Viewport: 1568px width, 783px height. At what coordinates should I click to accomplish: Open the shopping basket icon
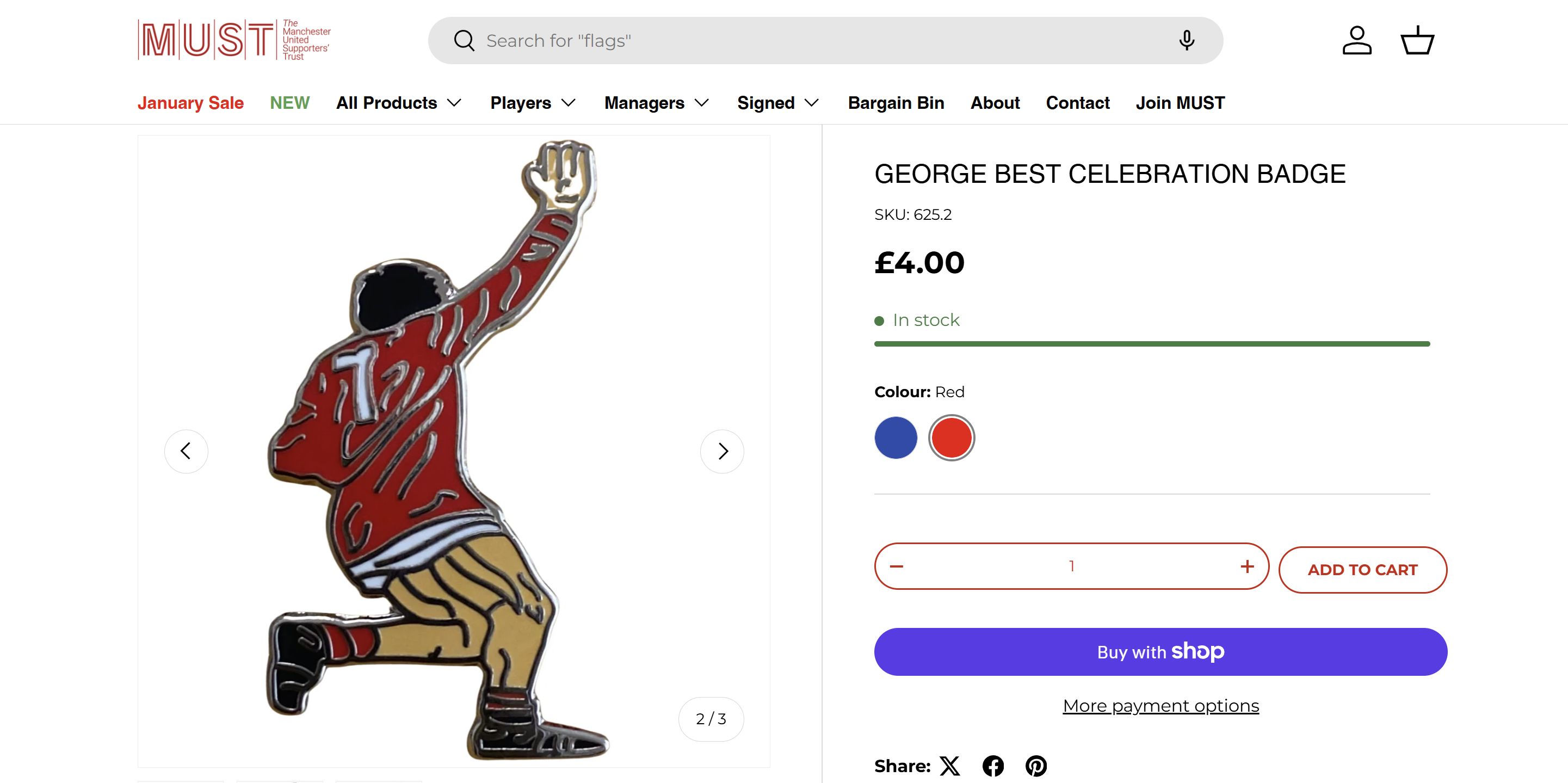pos(1418,41)
